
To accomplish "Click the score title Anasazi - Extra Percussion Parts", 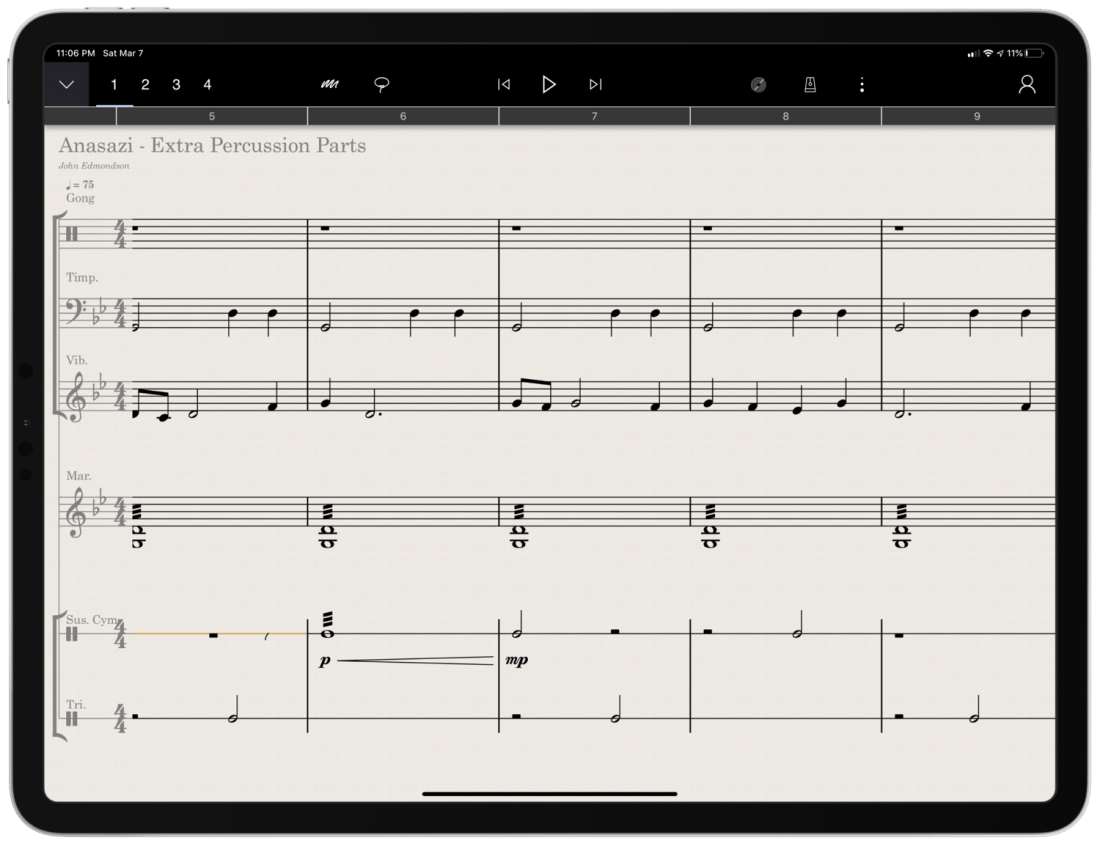I will [x=212, y=146].
